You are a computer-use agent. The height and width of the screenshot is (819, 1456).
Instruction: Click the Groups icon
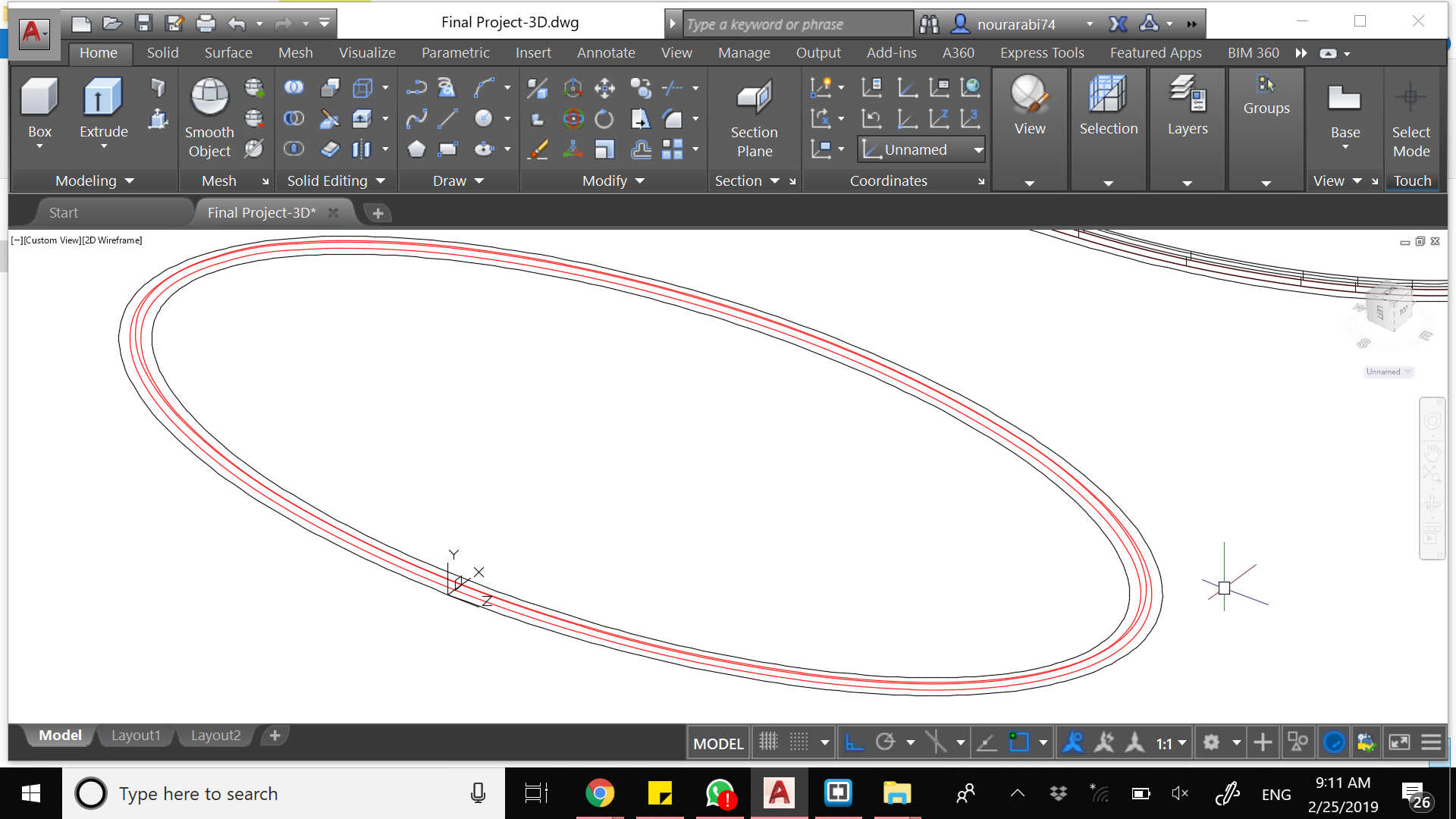point(1266,85)
